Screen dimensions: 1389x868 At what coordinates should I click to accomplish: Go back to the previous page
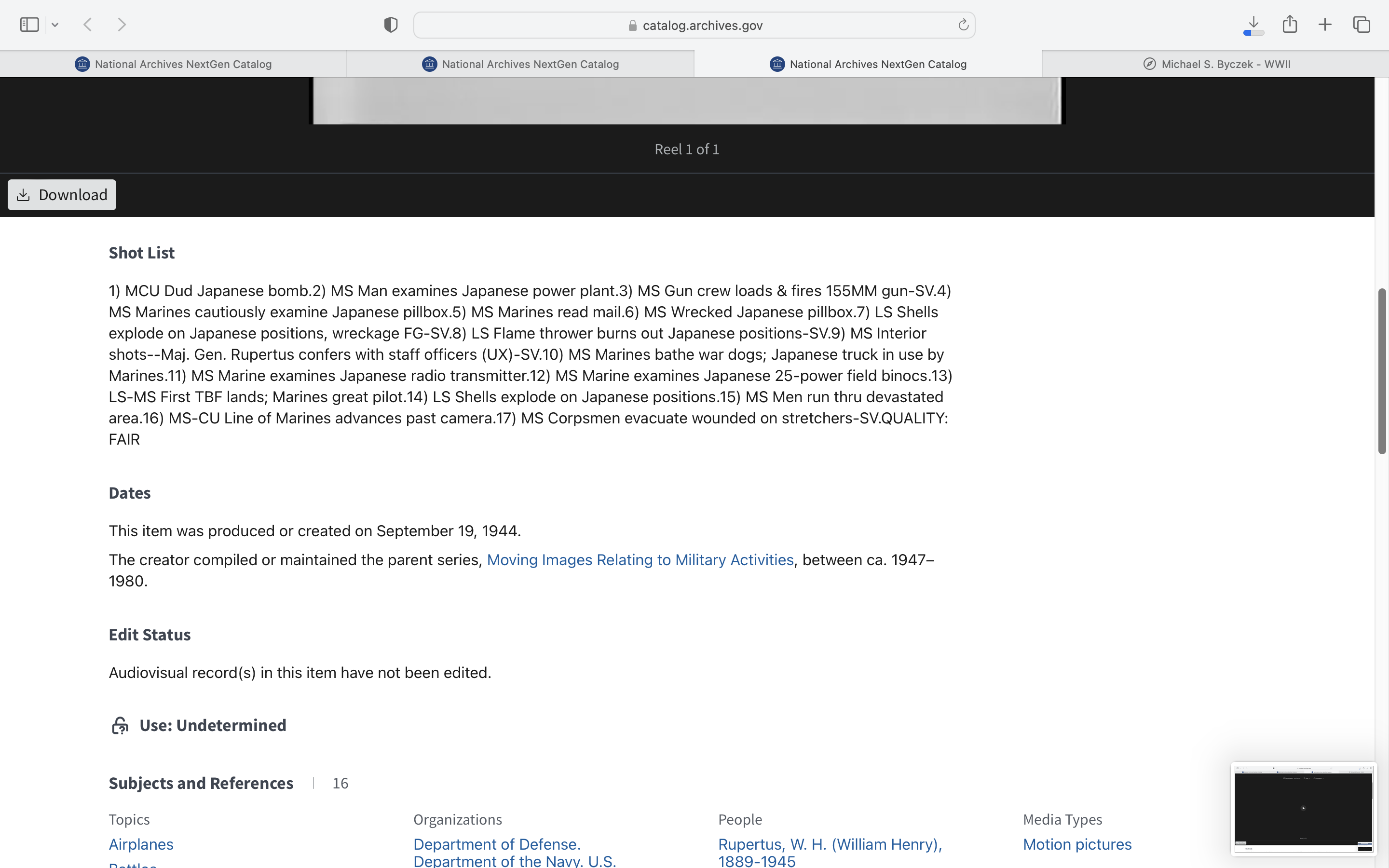88,25
